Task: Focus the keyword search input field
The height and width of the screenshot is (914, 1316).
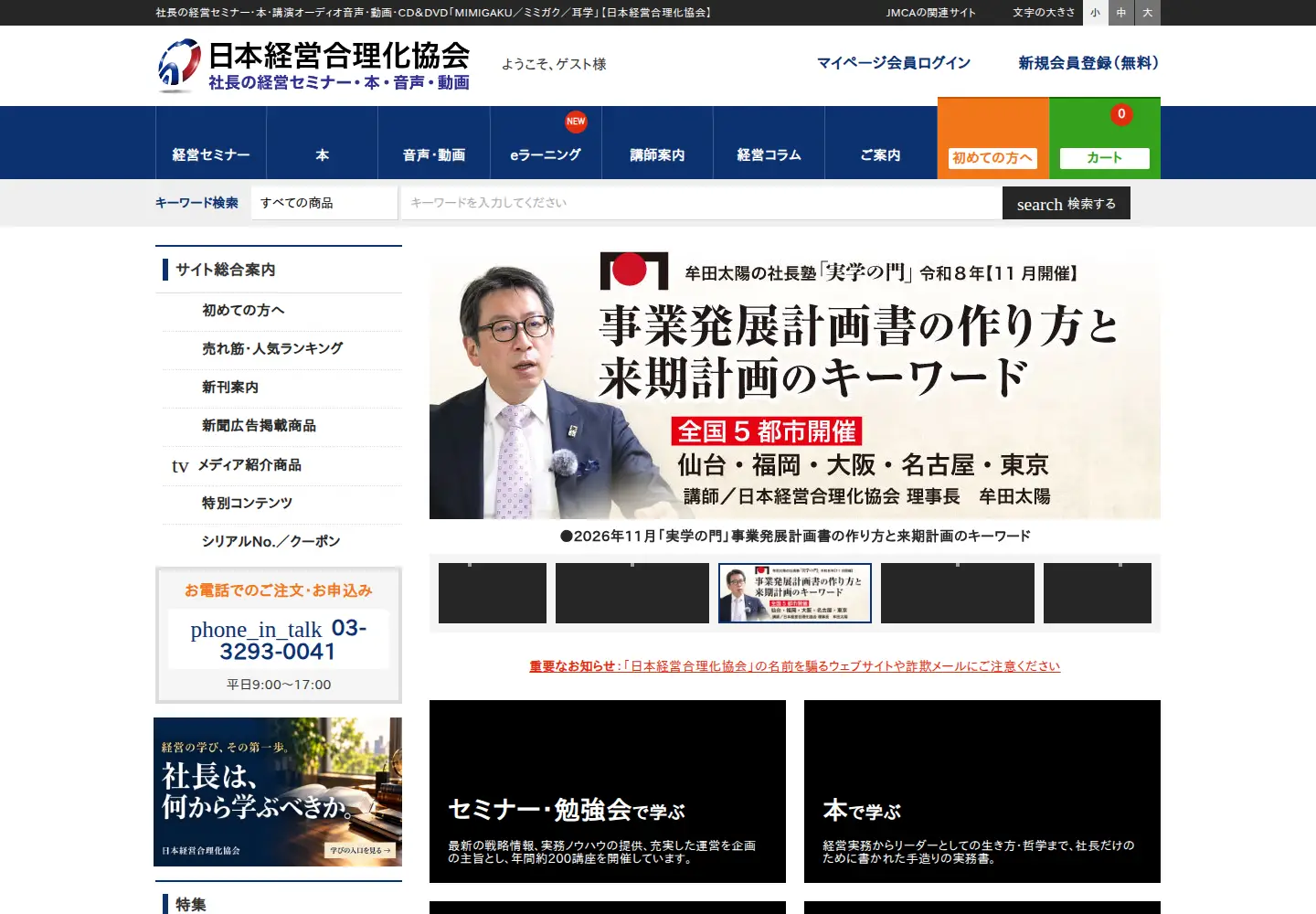Action: click(700, 203)
